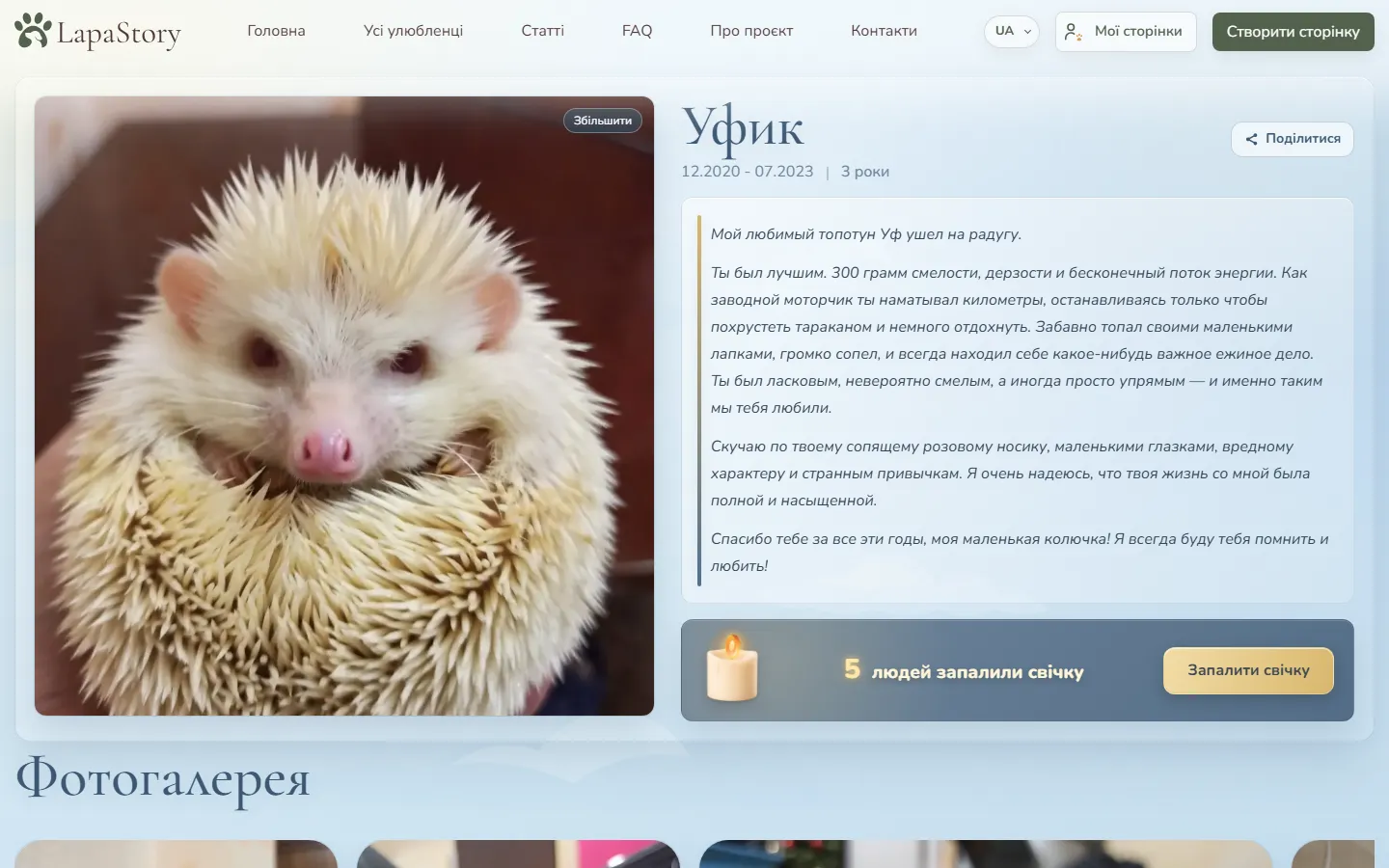The image size is (1389, 868).
Task: Click the sentence starting Мой любимый топотун
Action: tap(866, 234)
